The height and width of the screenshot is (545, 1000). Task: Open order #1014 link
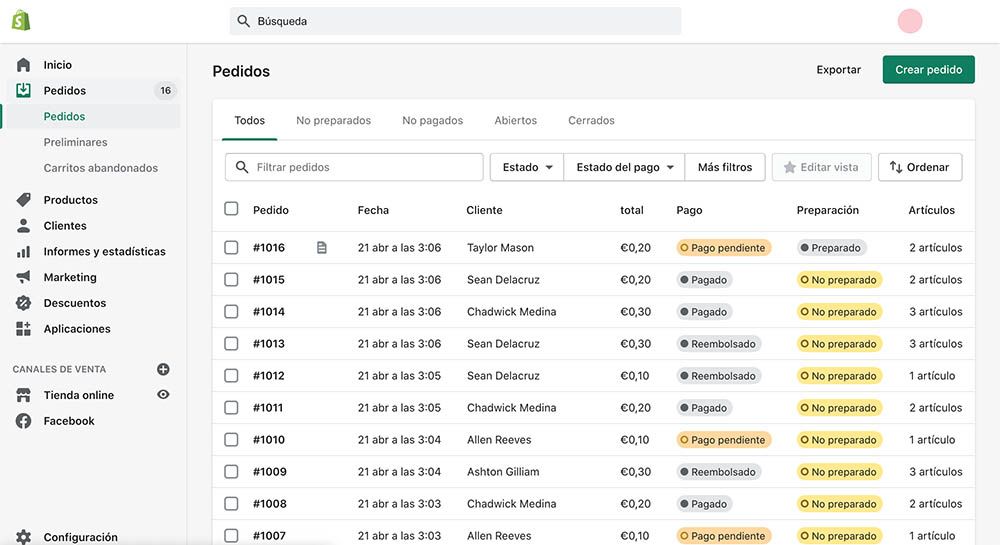[268, 312]
